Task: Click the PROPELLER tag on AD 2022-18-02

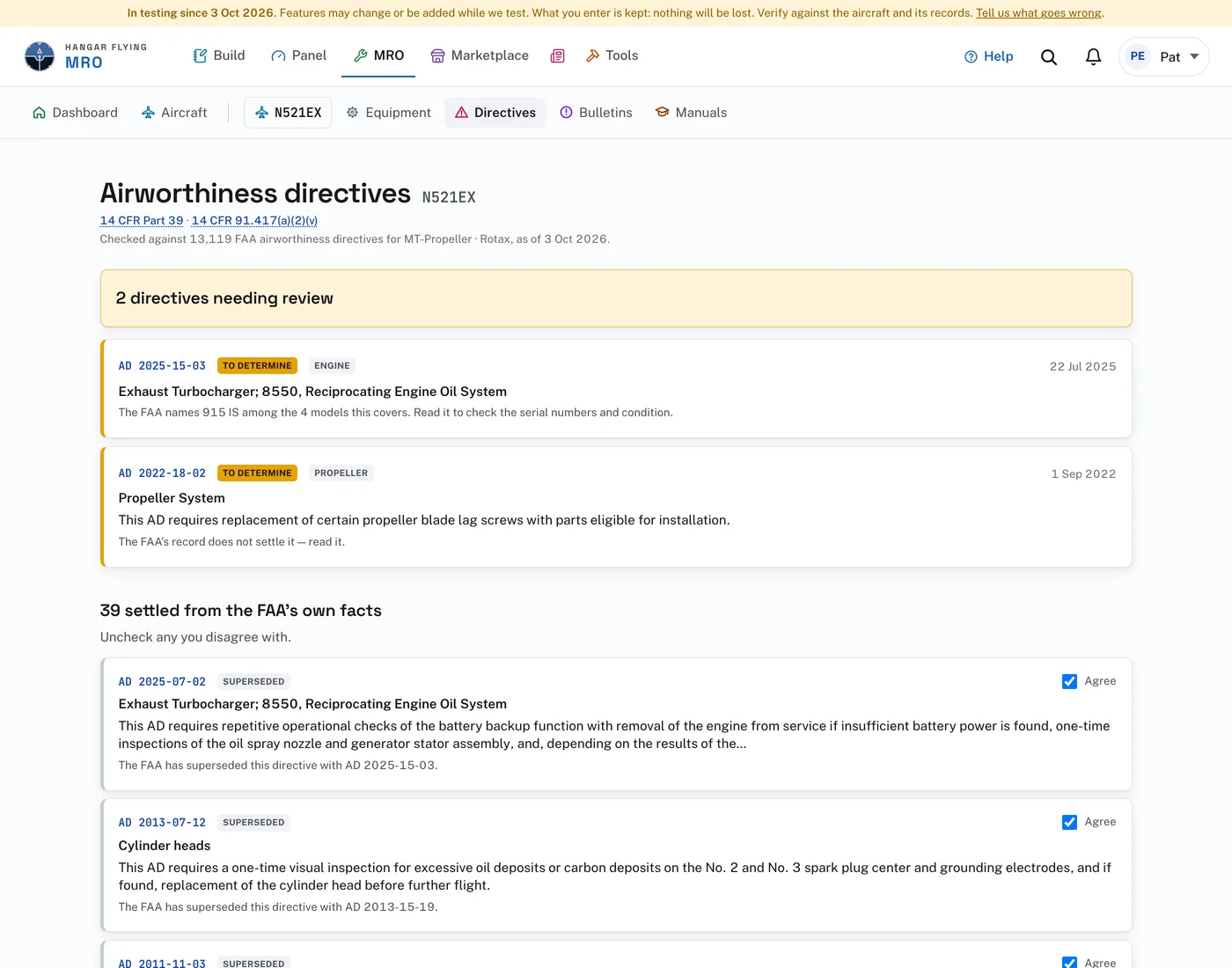Action: (x=341, y=473)
